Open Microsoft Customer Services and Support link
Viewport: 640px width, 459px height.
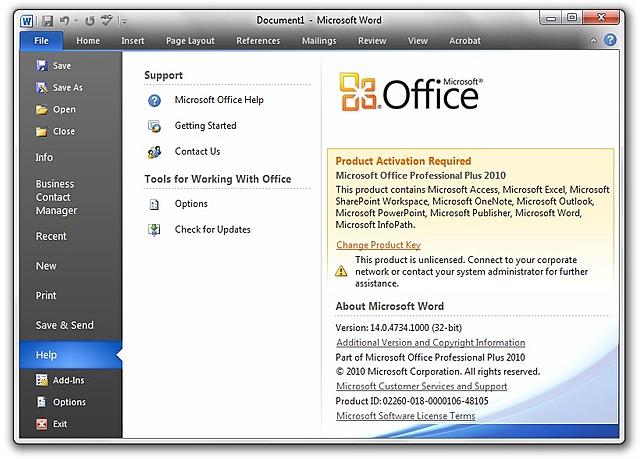pos(422,386)
